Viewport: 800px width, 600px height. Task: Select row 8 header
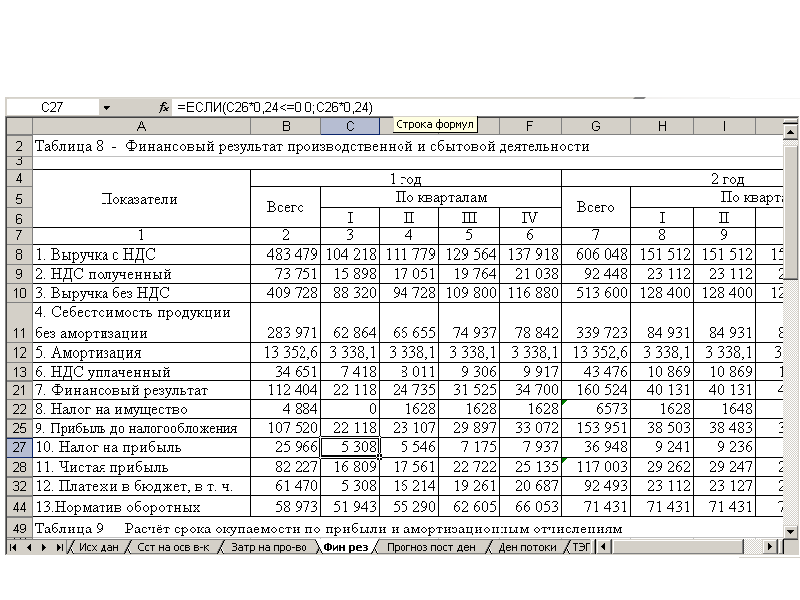19,255
